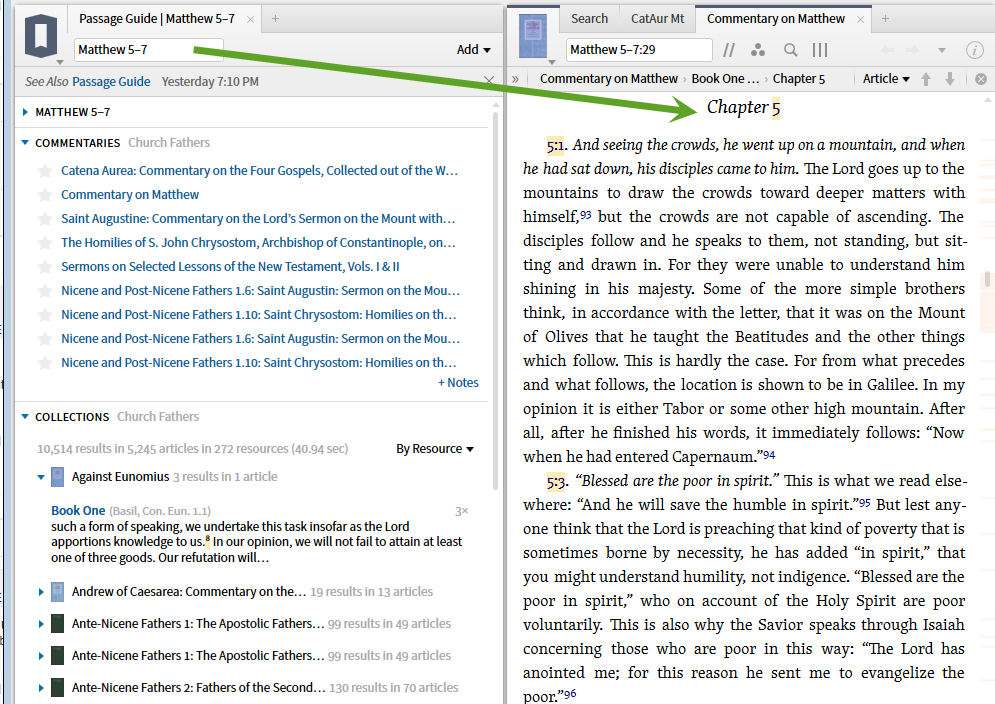995x704 pixels.
Task: Go to the previous article arrow
Action: pos(926,79)
